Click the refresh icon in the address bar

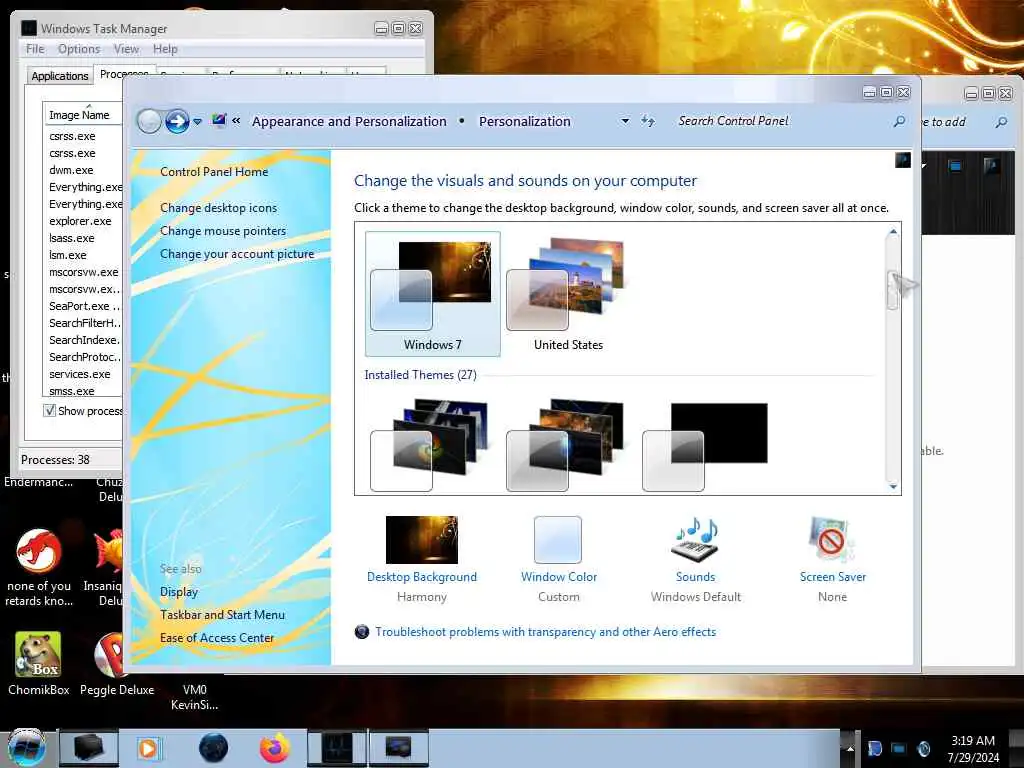coord(648,121)
